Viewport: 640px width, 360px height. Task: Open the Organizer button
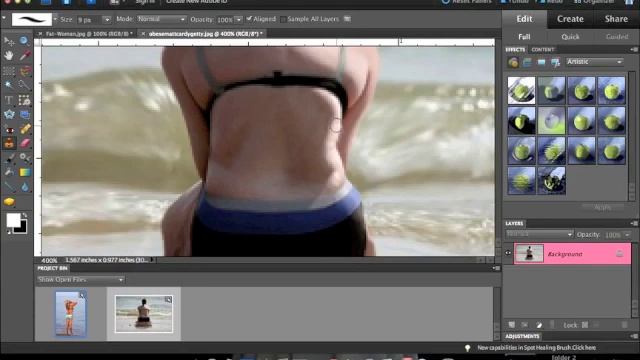594,2
